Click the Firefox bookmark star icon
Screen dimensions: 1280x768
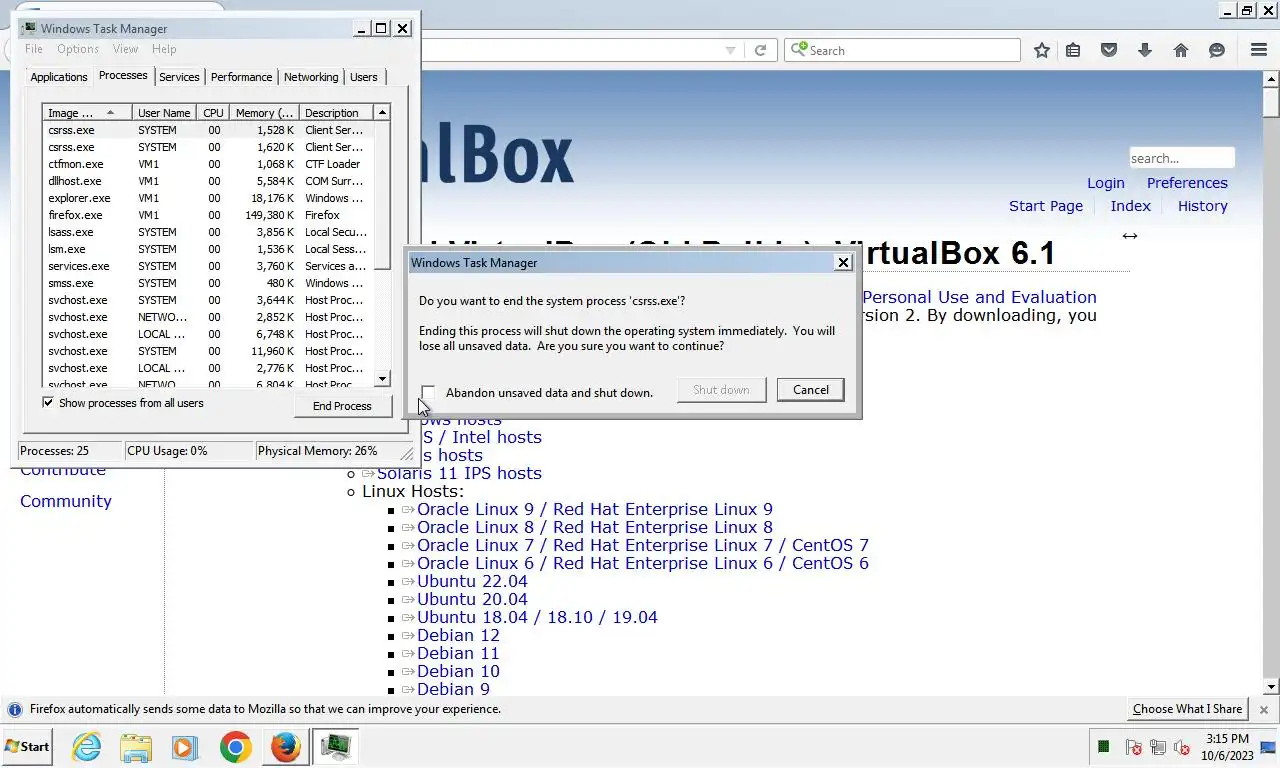tap(1042, 50)
